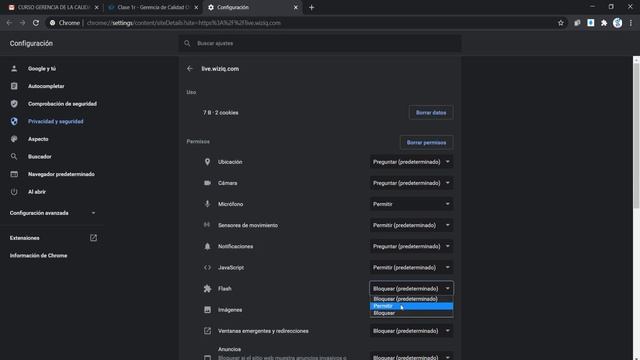
Task: Click the Imágenes picture icon
Action: 207,310
